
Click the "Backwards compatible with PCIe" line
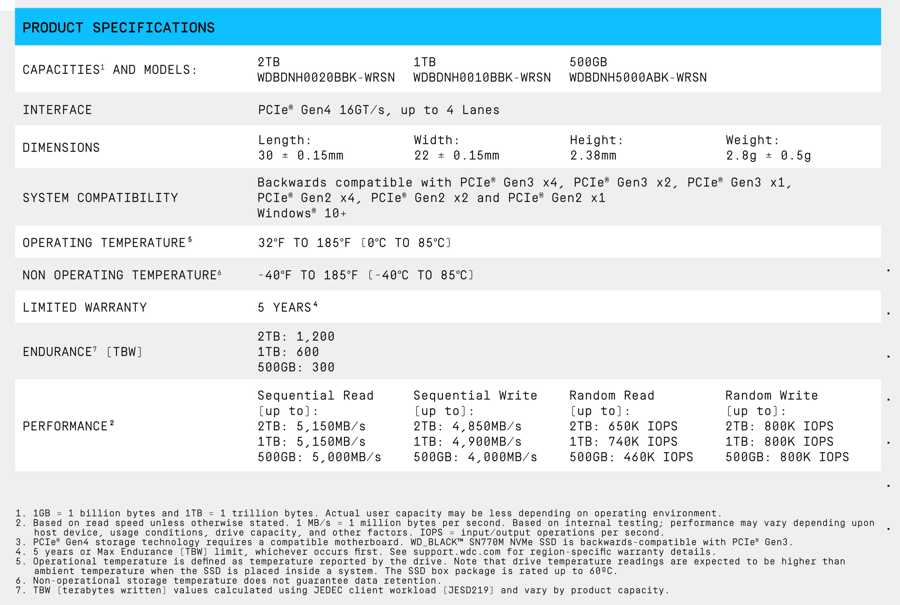[x=525, y=183]
